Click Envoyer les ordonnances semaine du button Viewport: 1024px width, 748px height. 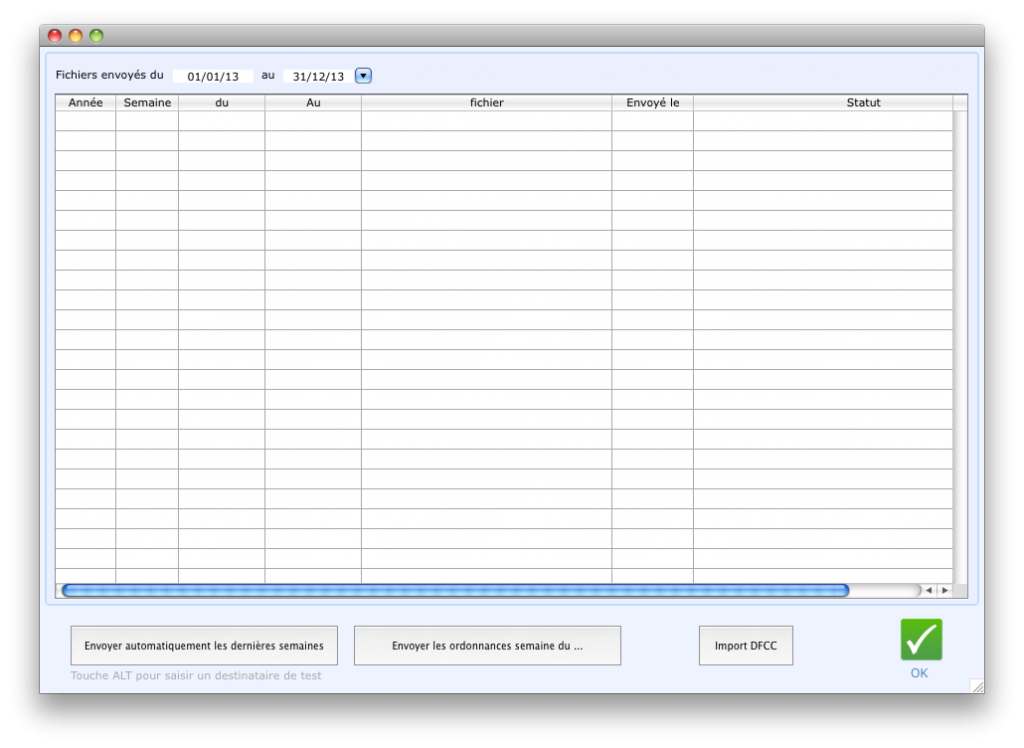click(487, 645)
